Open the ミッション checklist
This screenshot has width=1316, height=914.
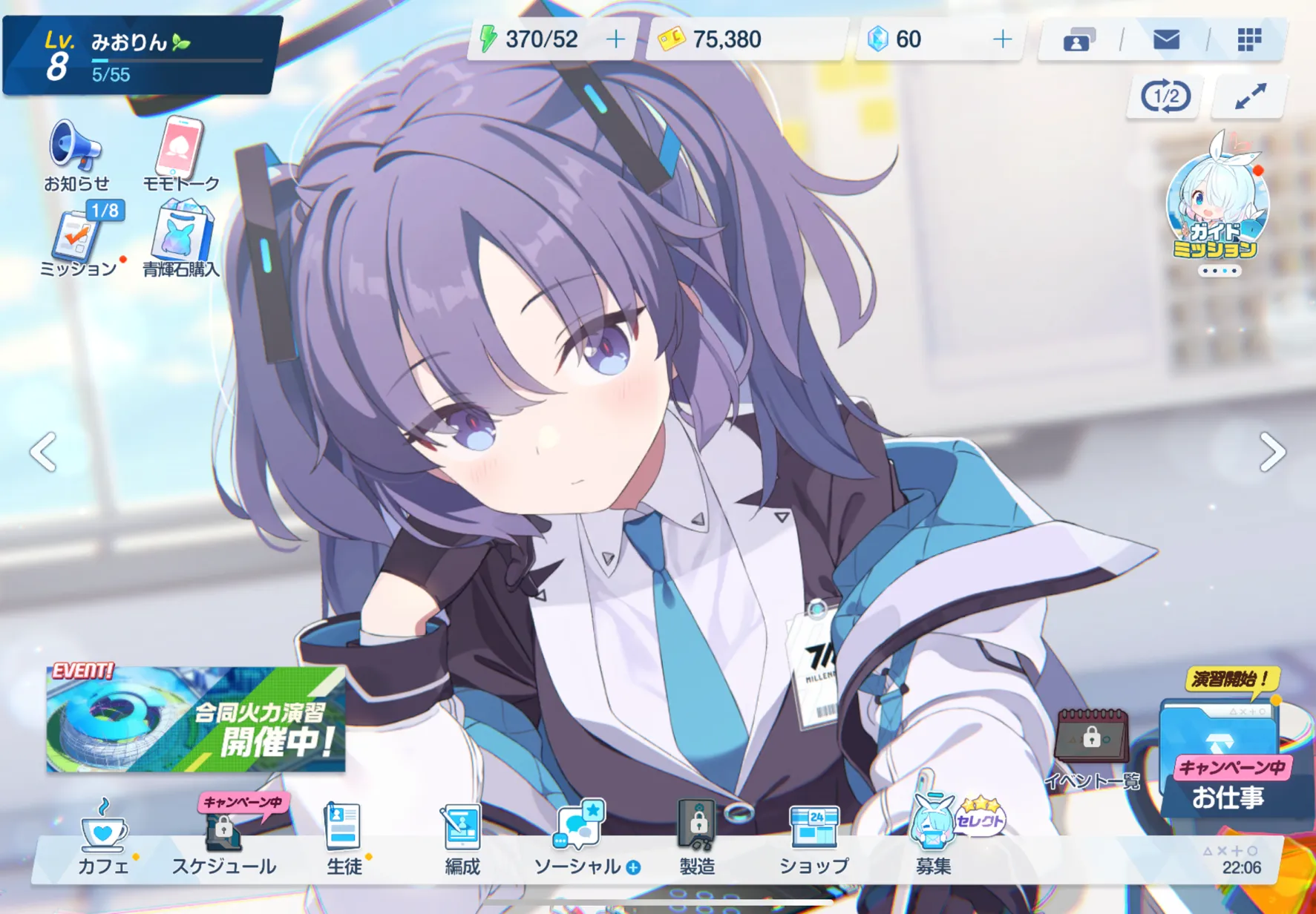coord(81,239)
